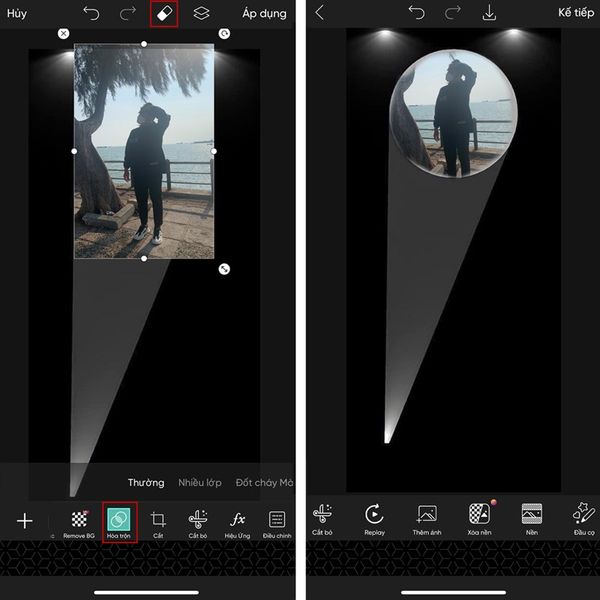Image resolution: width=600 pixels, height=600 pixels.
Task: Select the Hiệu Ứng fx tool
Action: click(x=237, y=520)
